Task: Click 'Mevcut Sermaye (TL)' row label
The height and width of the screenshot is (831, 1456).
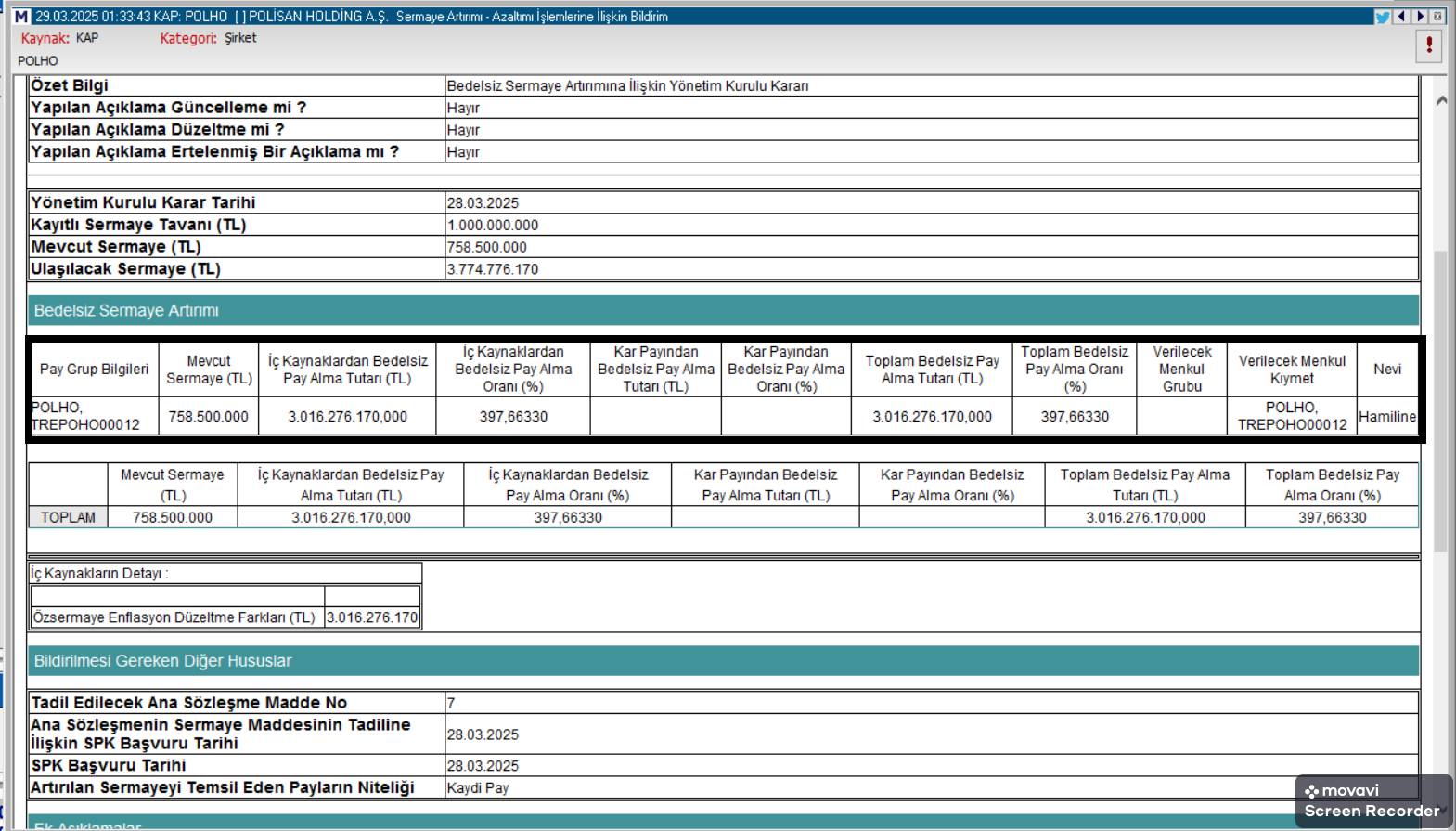Action: click(x=116, y=247)
